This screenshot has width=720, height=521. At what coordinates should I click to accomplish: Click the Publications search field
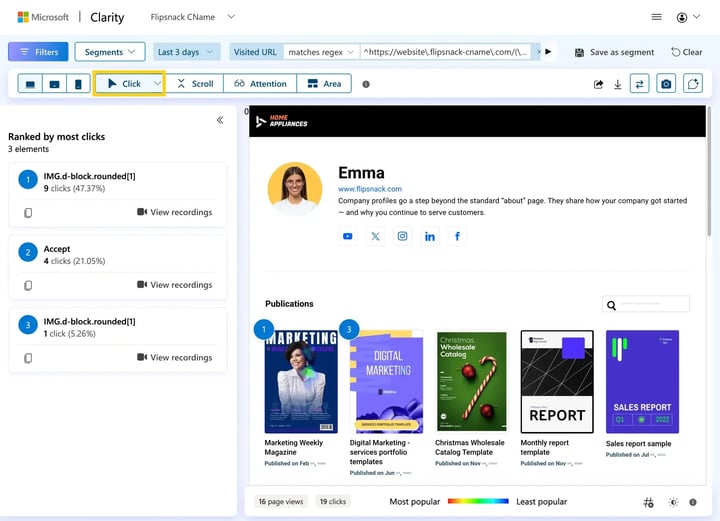click(646, 304)
